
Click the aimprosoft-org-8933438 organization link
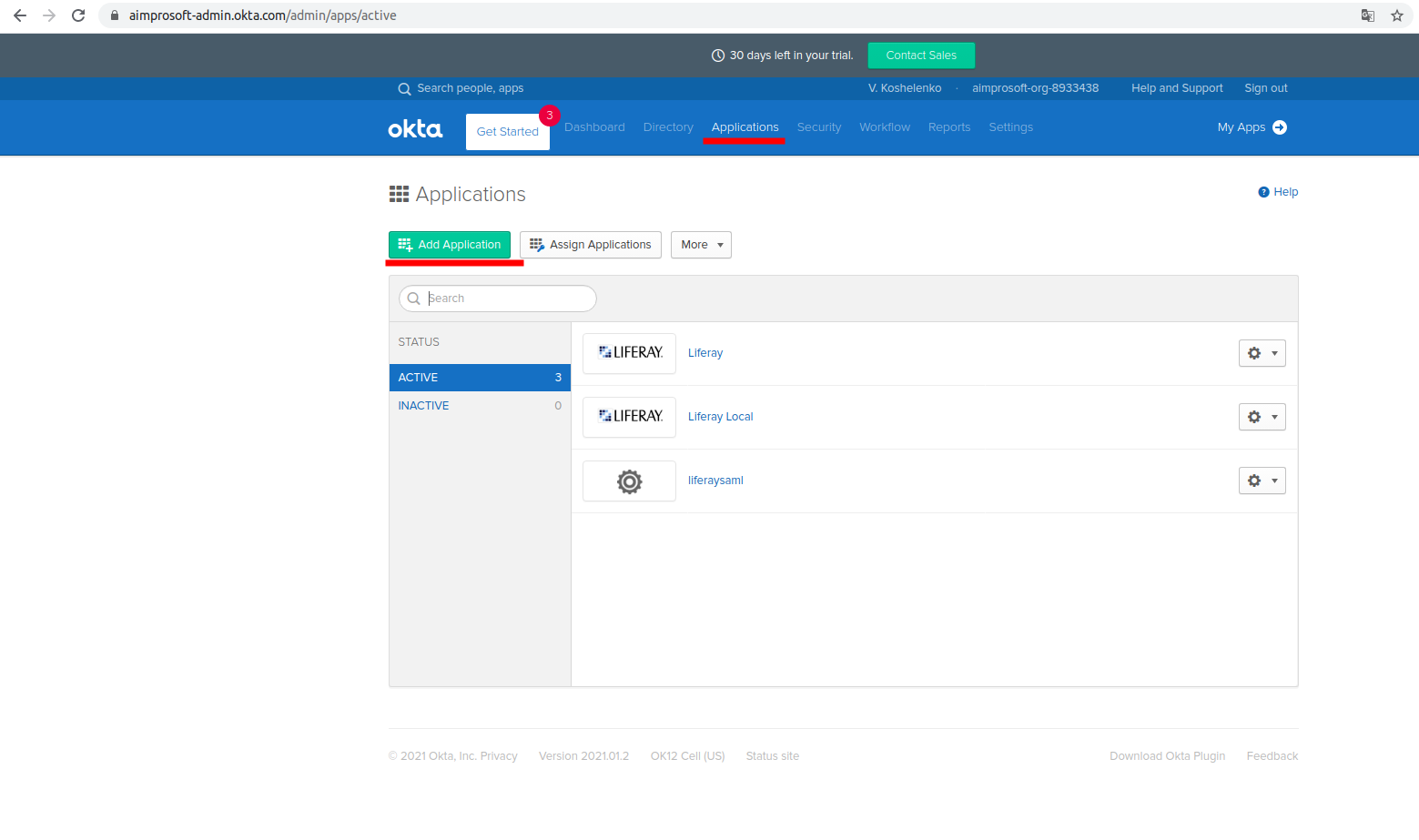1035,88
